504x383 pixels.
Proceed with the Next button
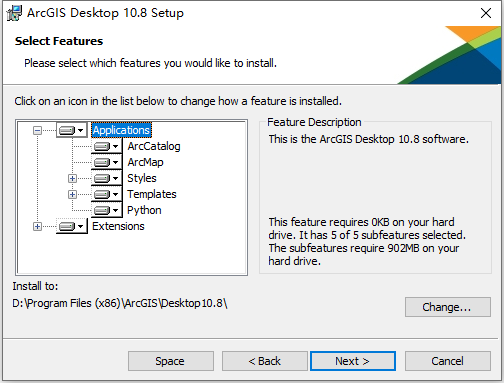353,361
